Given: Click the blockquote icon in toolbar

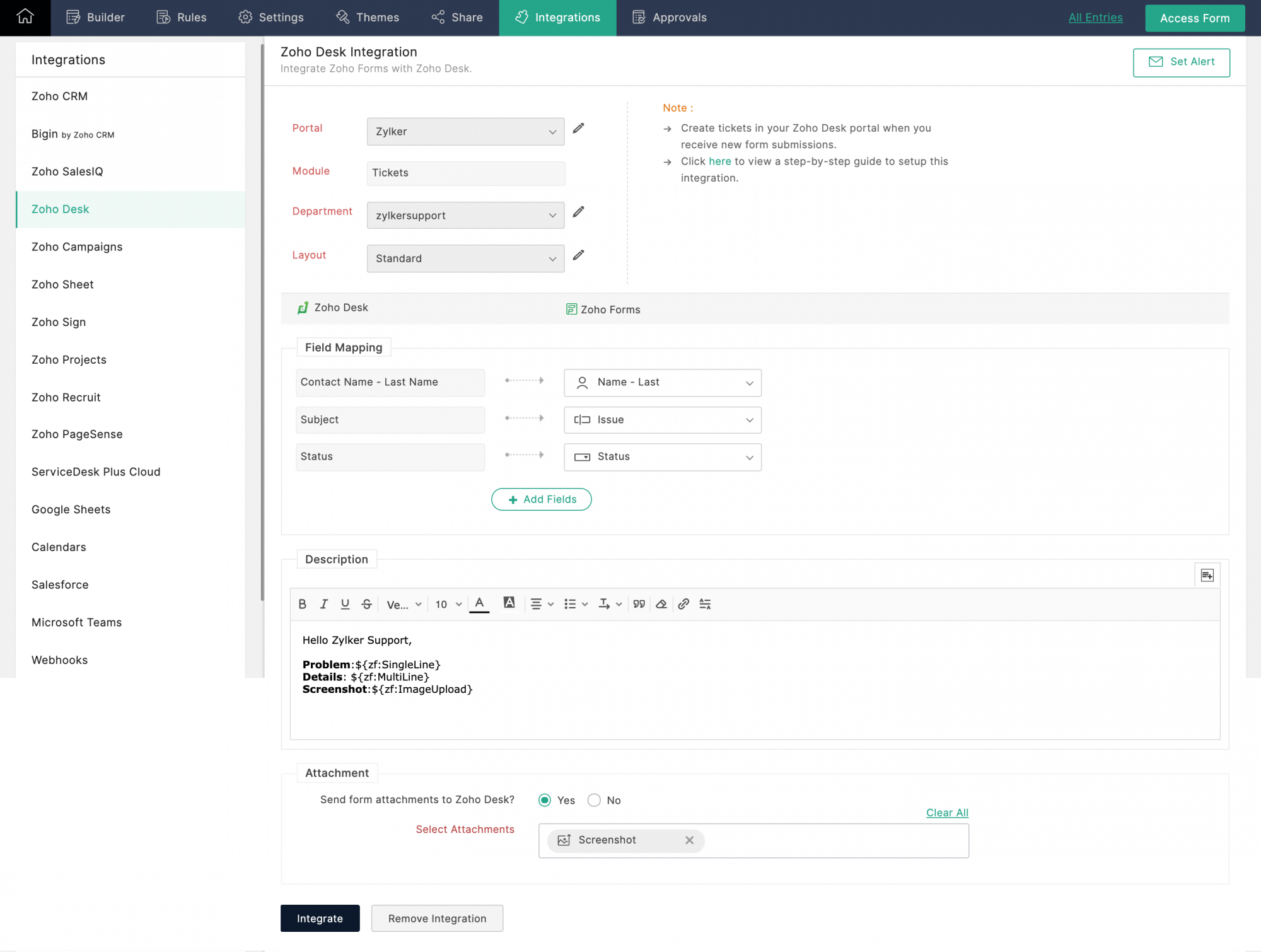Looking at the screenshot, I should pyautogui.click(x=639, y=604).
